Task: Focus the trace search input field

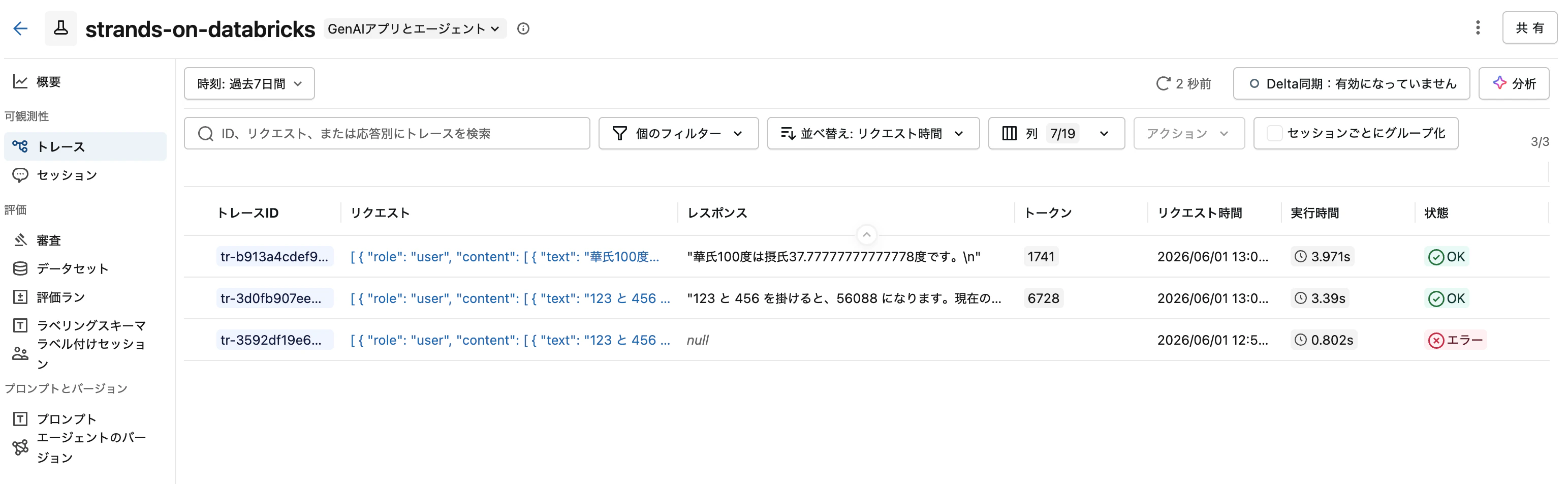Action: pyautogui.click(x=387, y=133)
